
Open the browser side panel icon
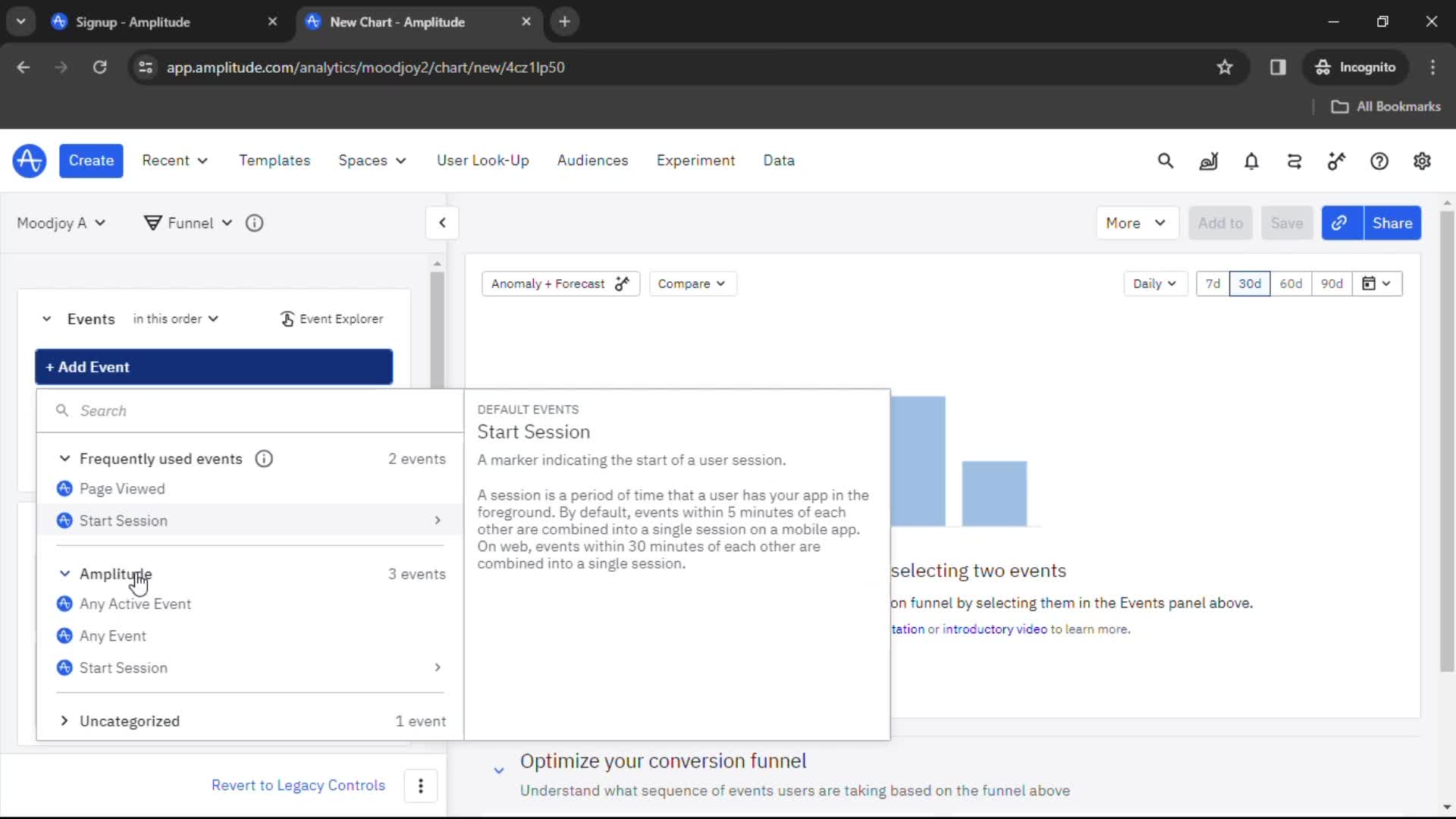tap(1278, 67)
